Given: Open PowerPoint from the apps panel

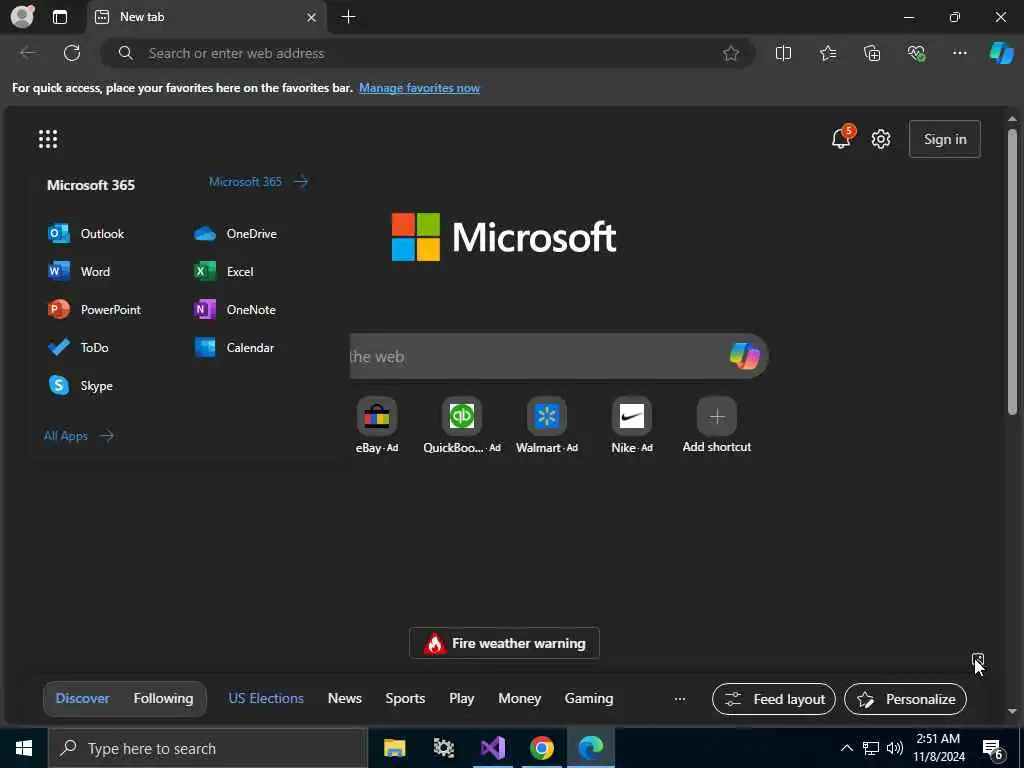Looking at the screenshot, I should pyautogui.click(x=95, y=310).
